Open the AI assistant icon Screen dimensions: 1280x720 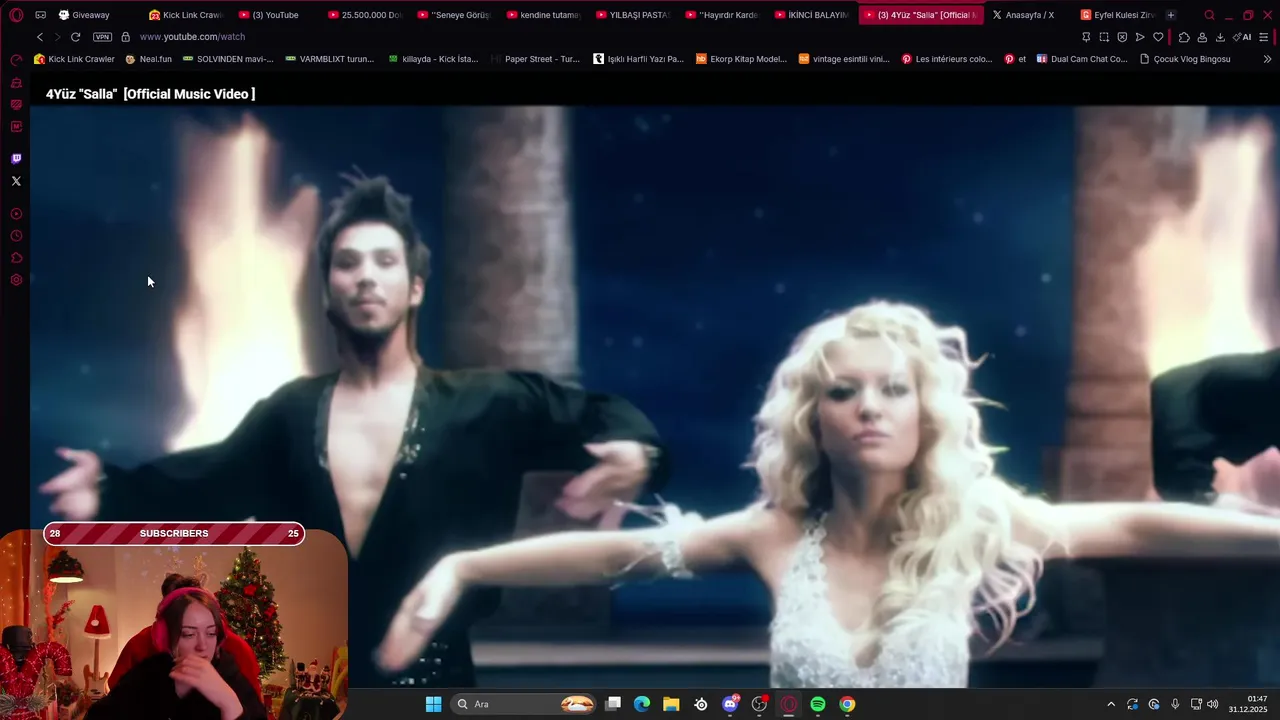tap(1242, 37)
